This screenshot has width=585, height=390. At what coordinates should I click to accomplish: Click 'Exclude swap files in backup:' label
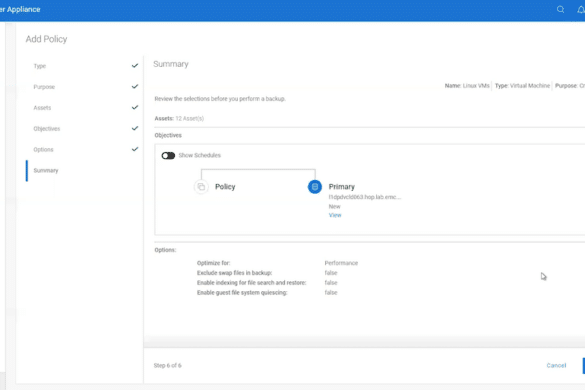tap(234, 273)
